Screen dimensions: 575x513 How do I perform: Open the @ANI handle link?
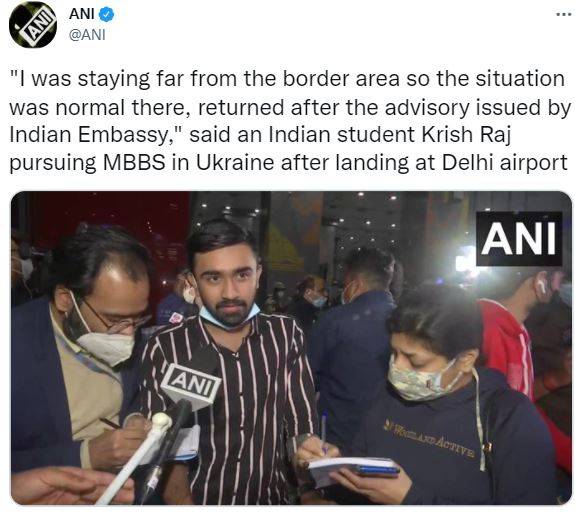(x=87, y=35)
